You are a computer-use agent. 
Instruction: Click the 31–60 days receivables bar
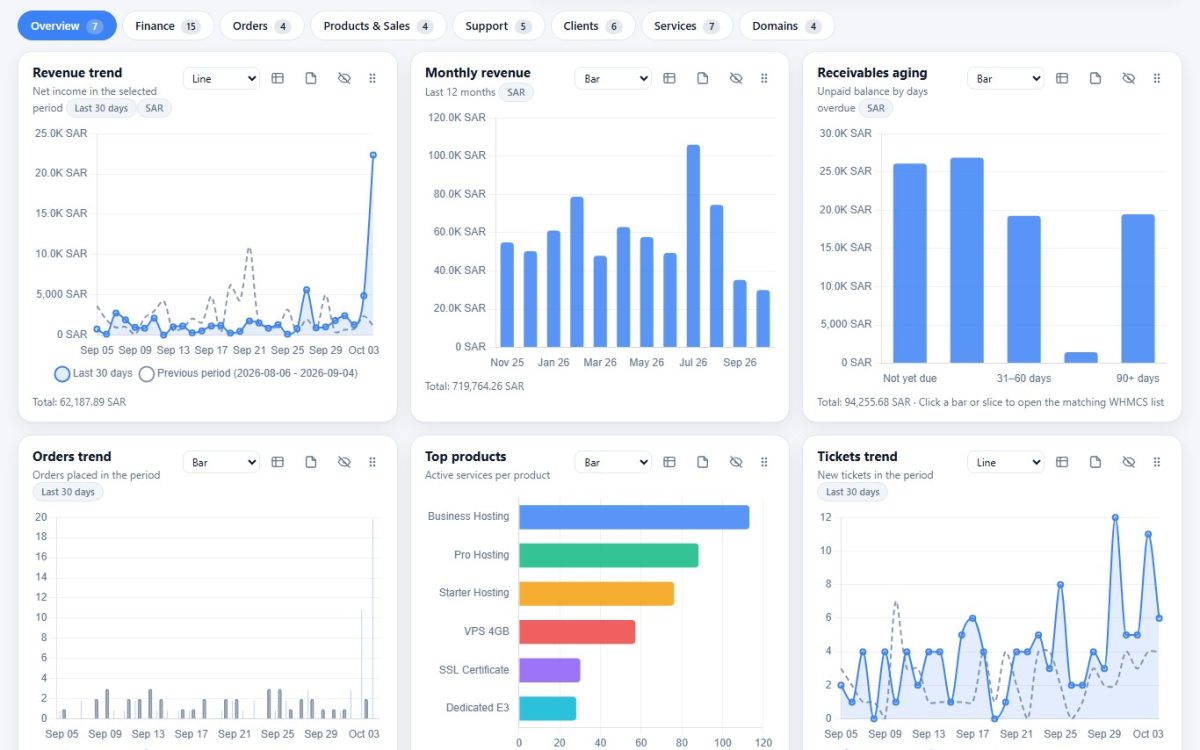[x=1024, y=289]
